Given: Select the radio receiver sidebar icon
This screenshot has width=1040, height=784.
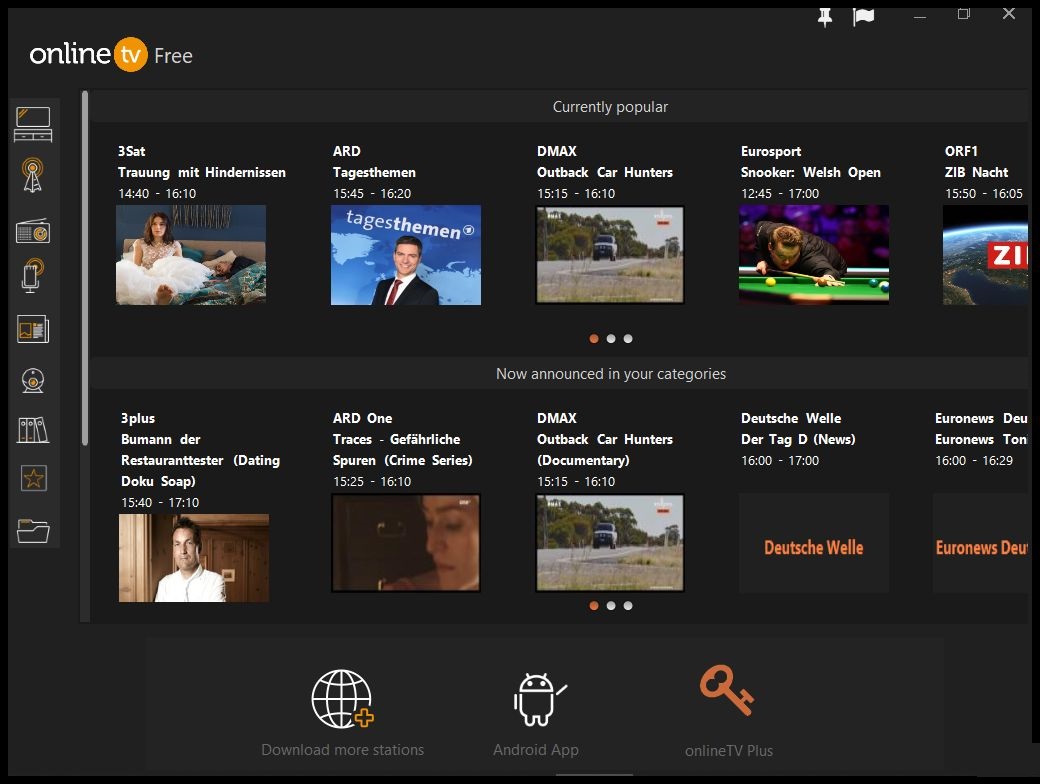Looking at the screenshot, I should (x=33, y=231).
